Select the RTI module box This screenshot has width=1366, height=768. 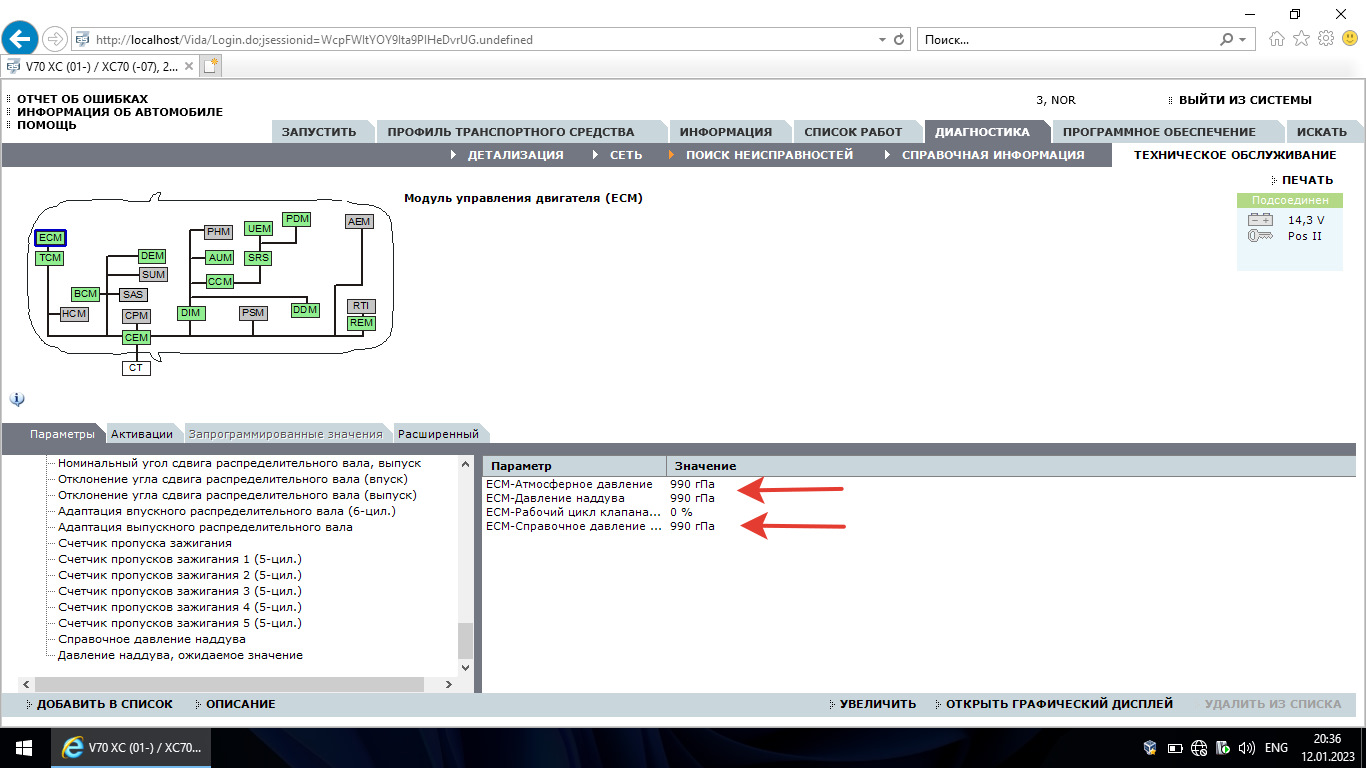pos(361,306)
